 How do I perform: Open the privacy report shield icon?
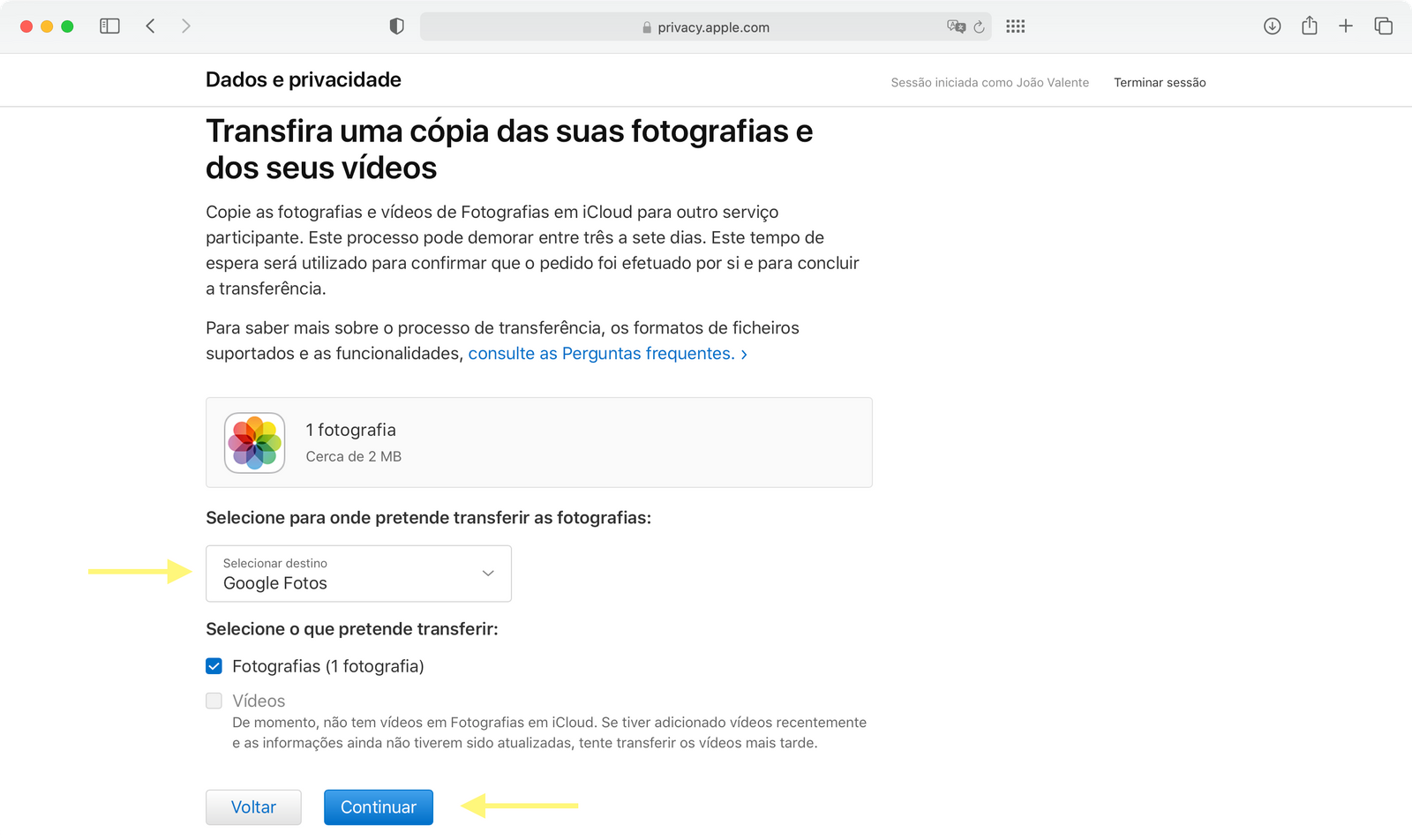click(396, 26)
